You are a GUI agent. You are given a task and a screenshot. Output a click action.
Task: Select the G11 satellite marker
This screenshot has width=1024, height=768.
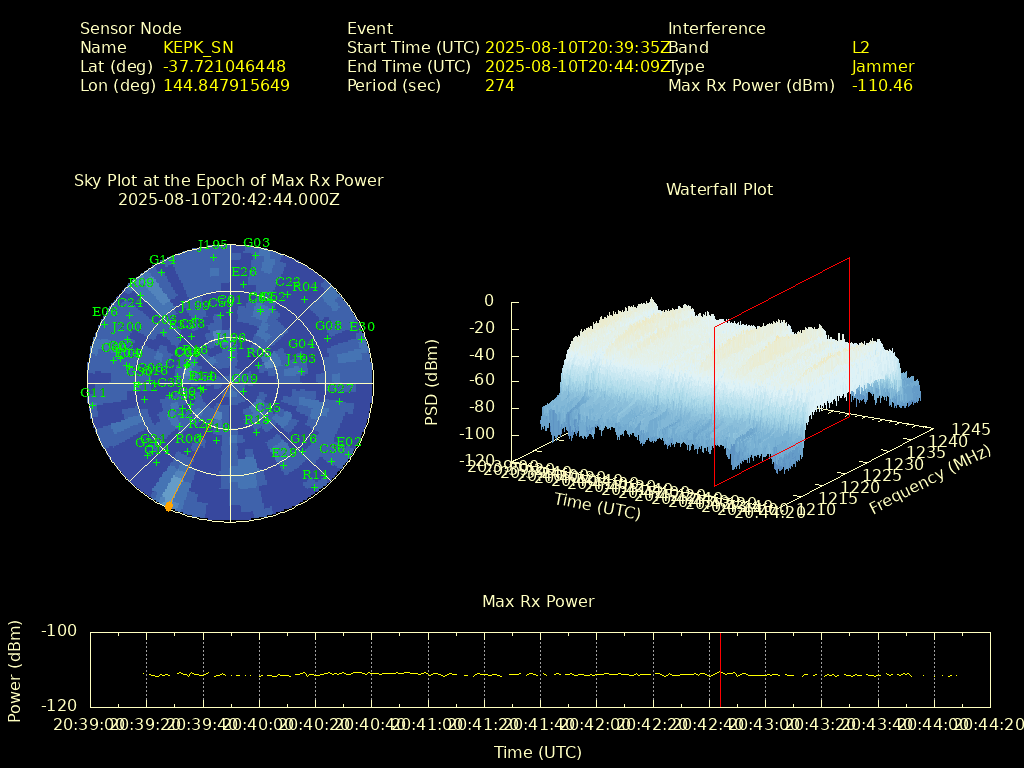point(93,393)
